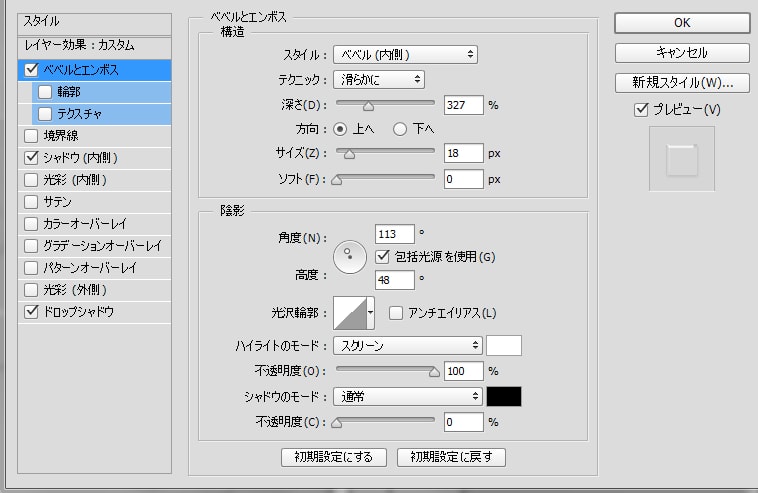Click the ソフト value field
This screenshot has height=493, width=758.
pos(464,179)
